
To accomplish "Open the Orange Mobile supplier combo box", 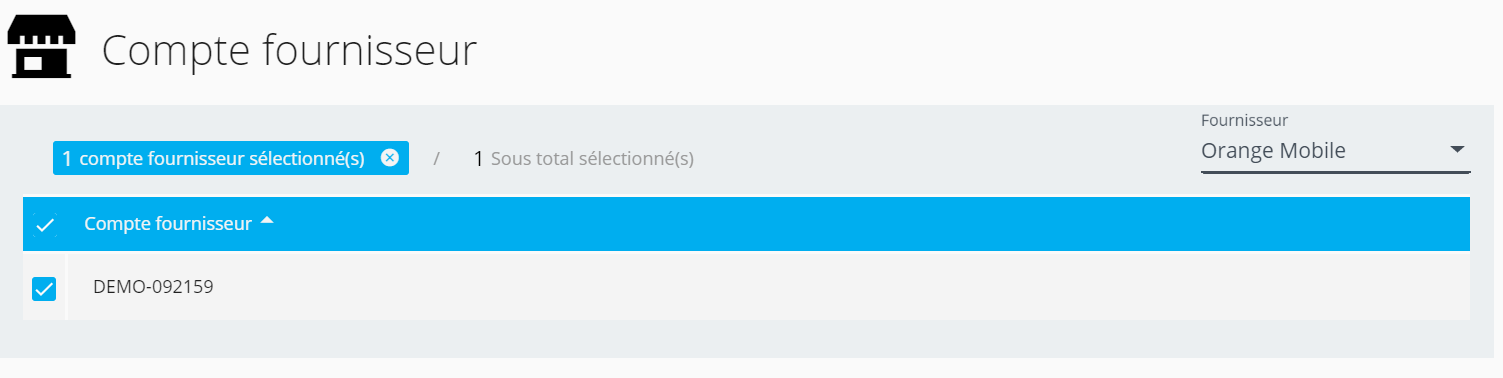I will coord(1335,151).
